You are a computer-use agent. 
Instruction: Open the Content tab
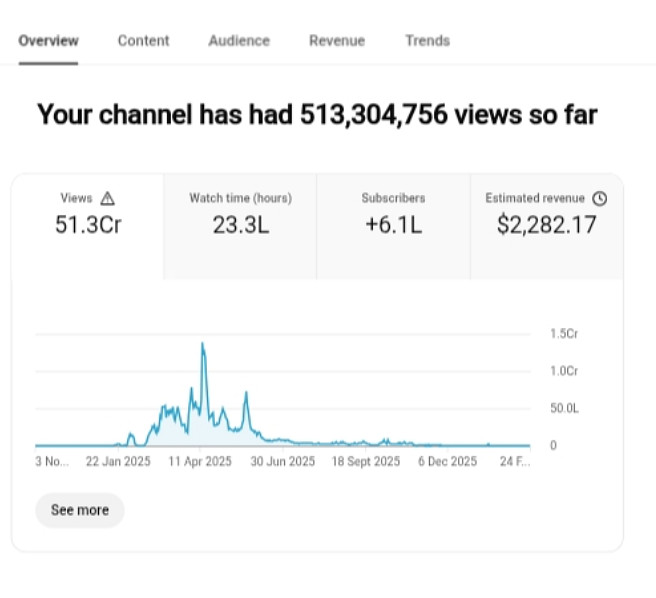[x=143, y=41]
